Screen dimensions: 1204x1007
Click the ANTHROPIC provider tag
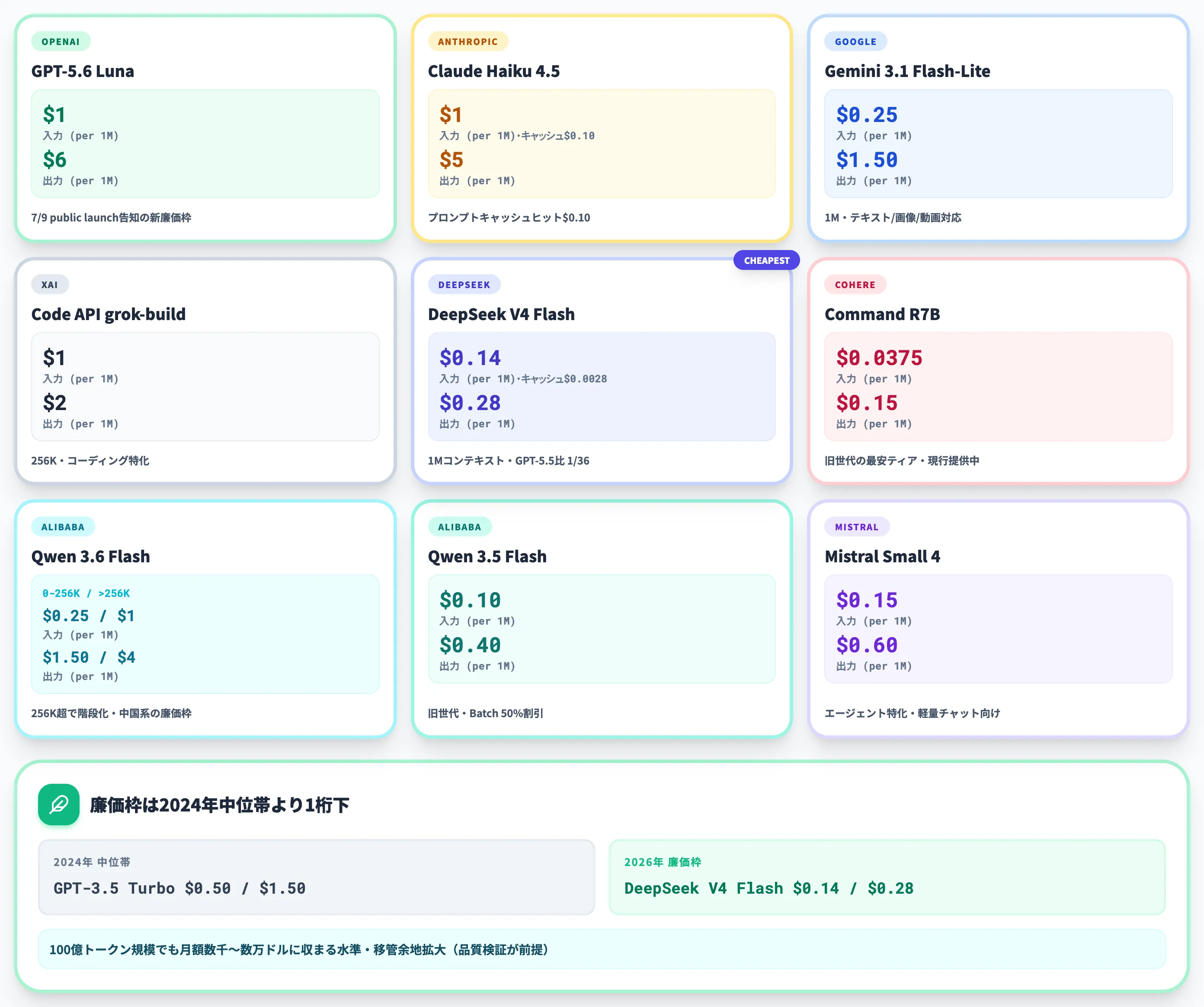(468, 41)
